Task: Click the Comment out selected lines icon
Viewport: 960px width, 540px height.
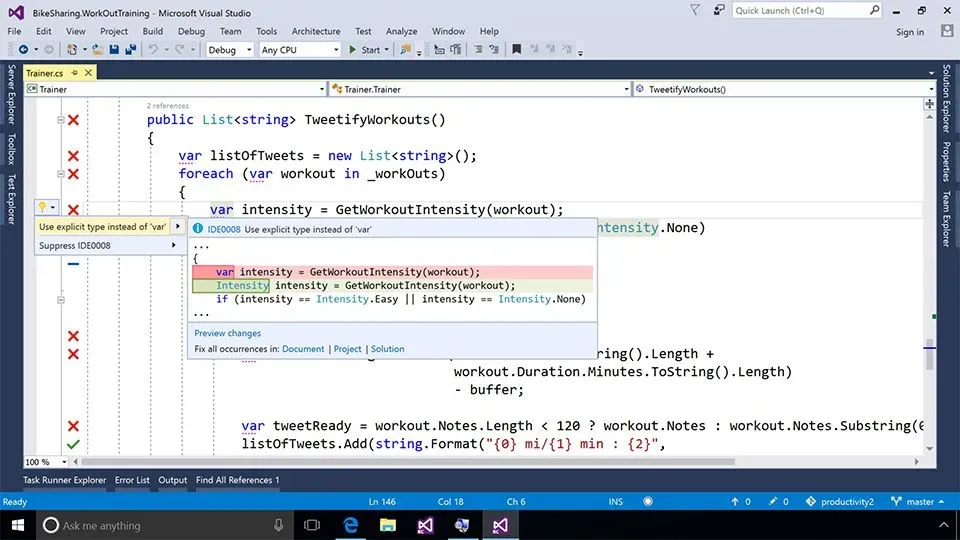Action: tap(439, 50)
